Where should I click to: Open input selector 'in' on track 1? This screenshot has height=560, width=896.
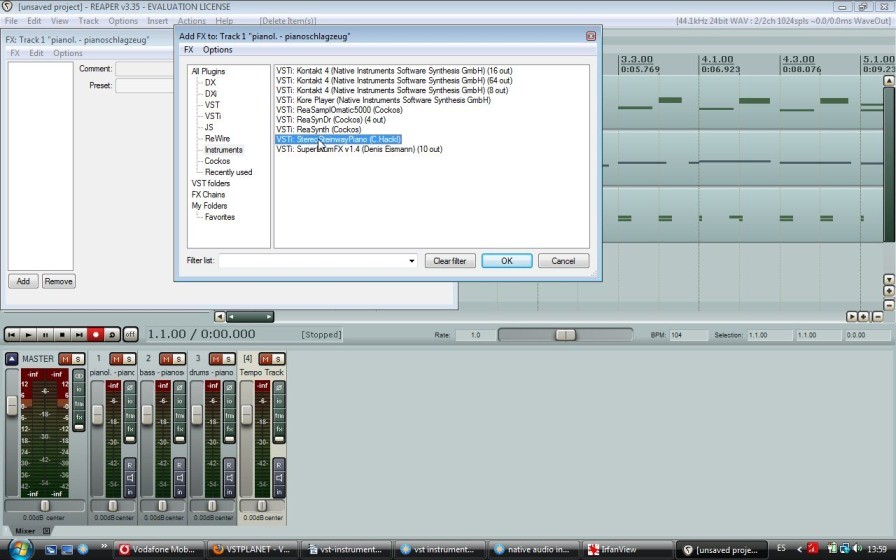pos(130,491)
